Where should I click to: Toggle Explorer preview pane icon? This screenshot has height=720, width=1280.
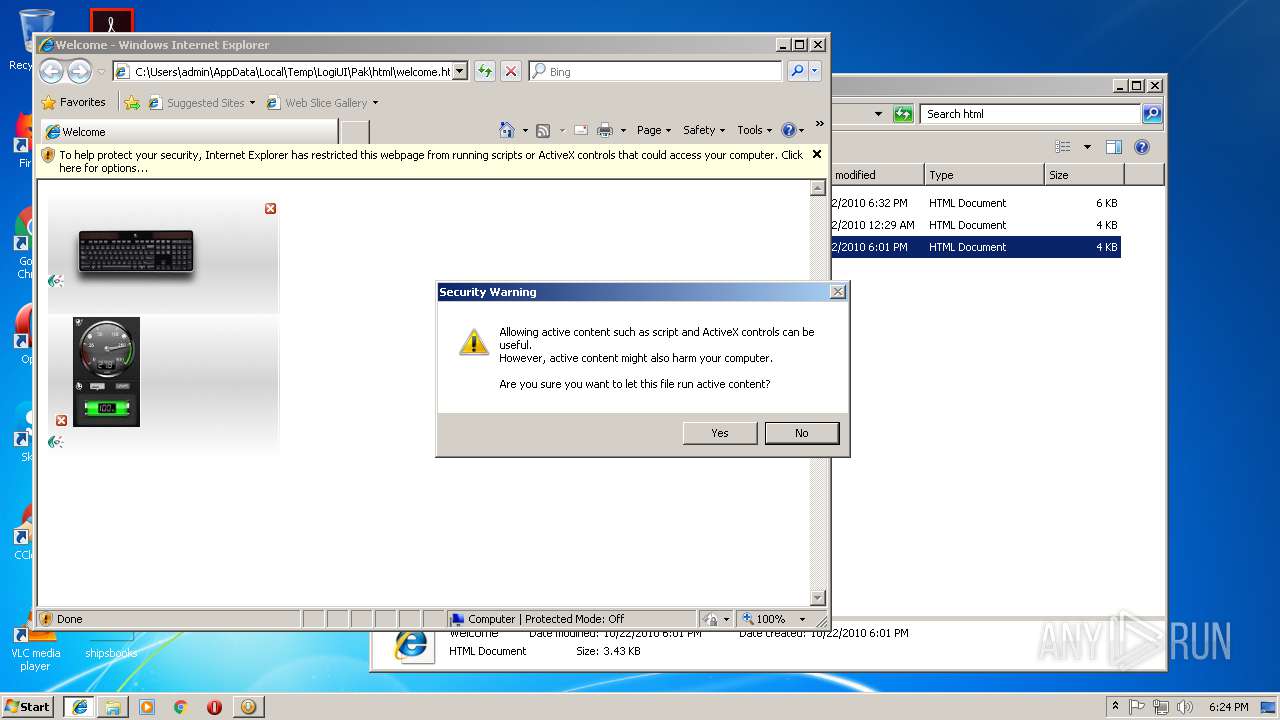click(1114, 147)
